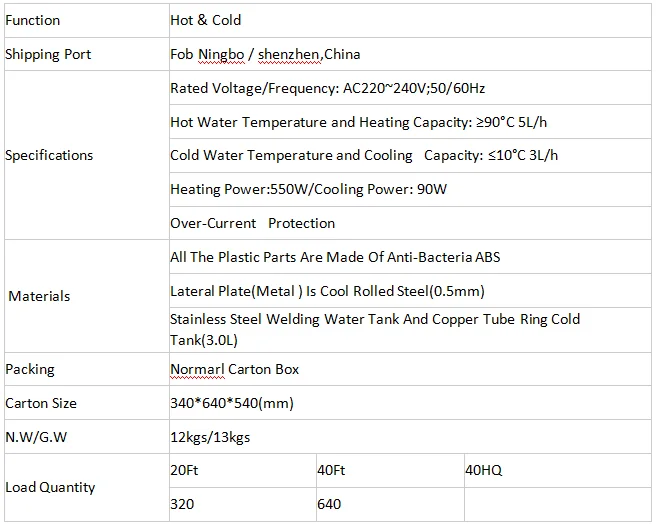Click the Specifications row label

49,155
